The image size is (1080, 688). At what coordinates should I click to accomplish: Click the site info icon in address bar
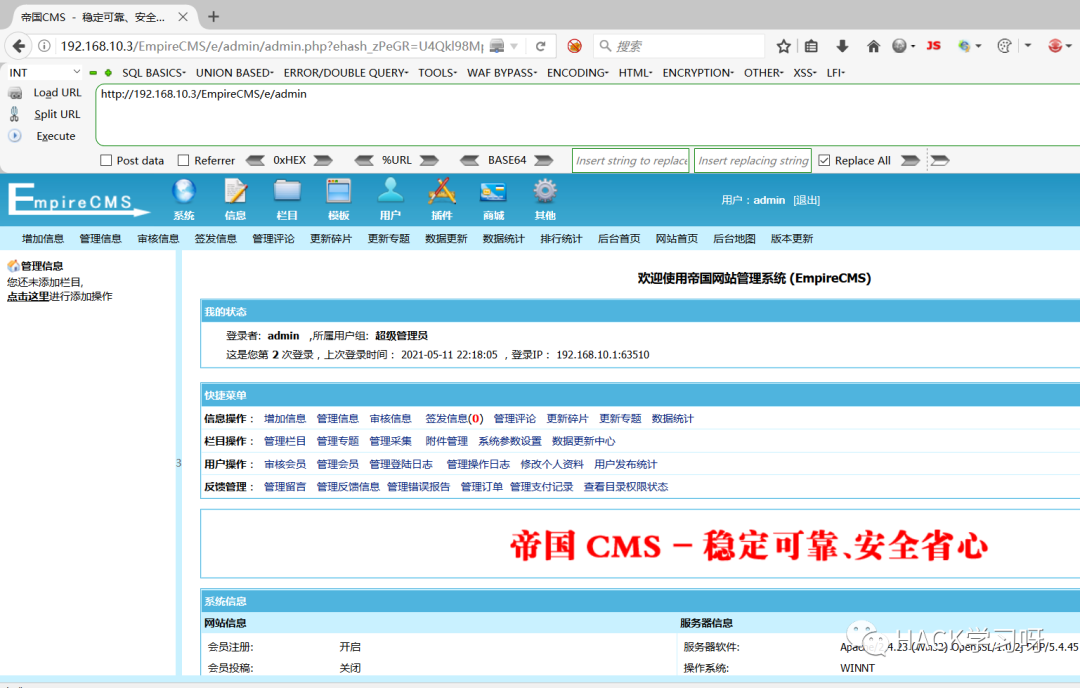[x=44, y=46]
